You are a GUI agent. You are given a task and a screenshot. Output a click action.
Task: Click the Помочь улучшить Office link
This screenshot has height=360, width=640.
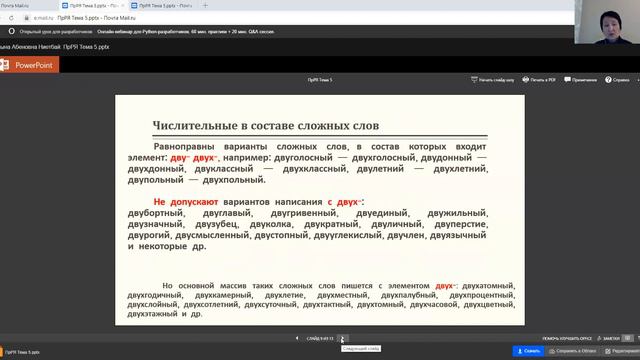pos(567,338)
